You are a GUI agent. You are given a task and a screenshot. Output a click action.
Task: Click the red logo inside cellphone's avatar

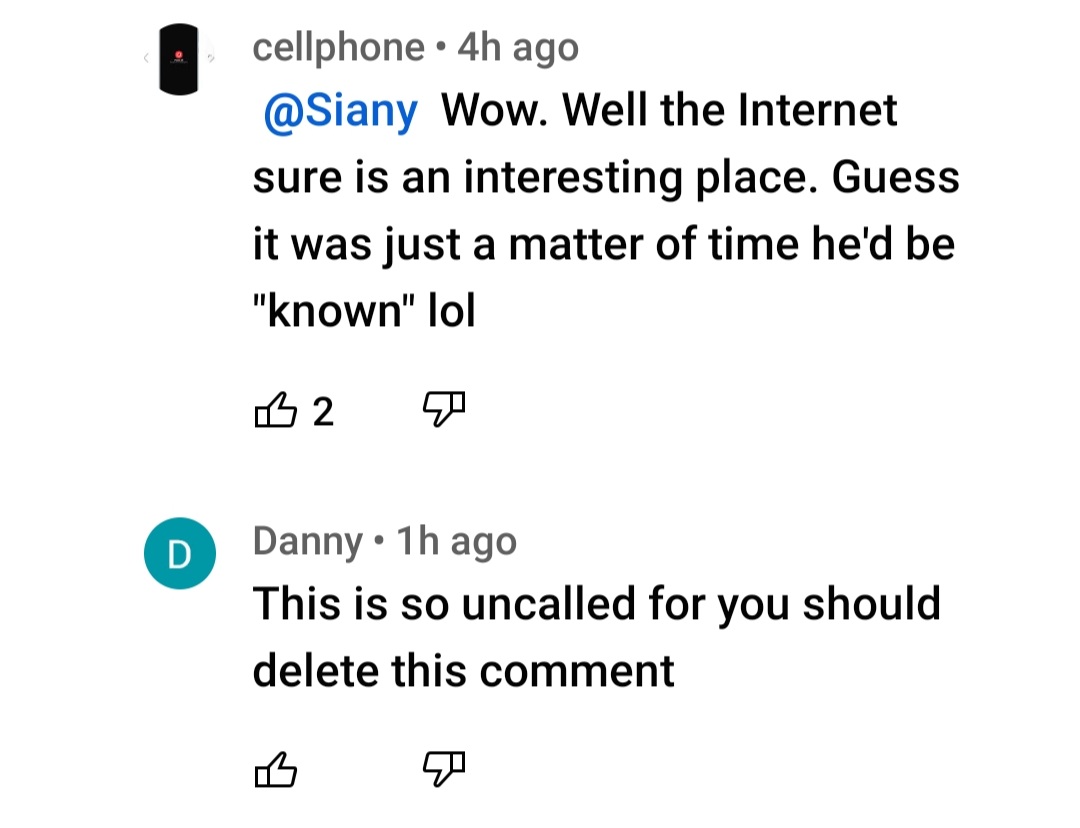pyautogui.click(x=179, y=54)
